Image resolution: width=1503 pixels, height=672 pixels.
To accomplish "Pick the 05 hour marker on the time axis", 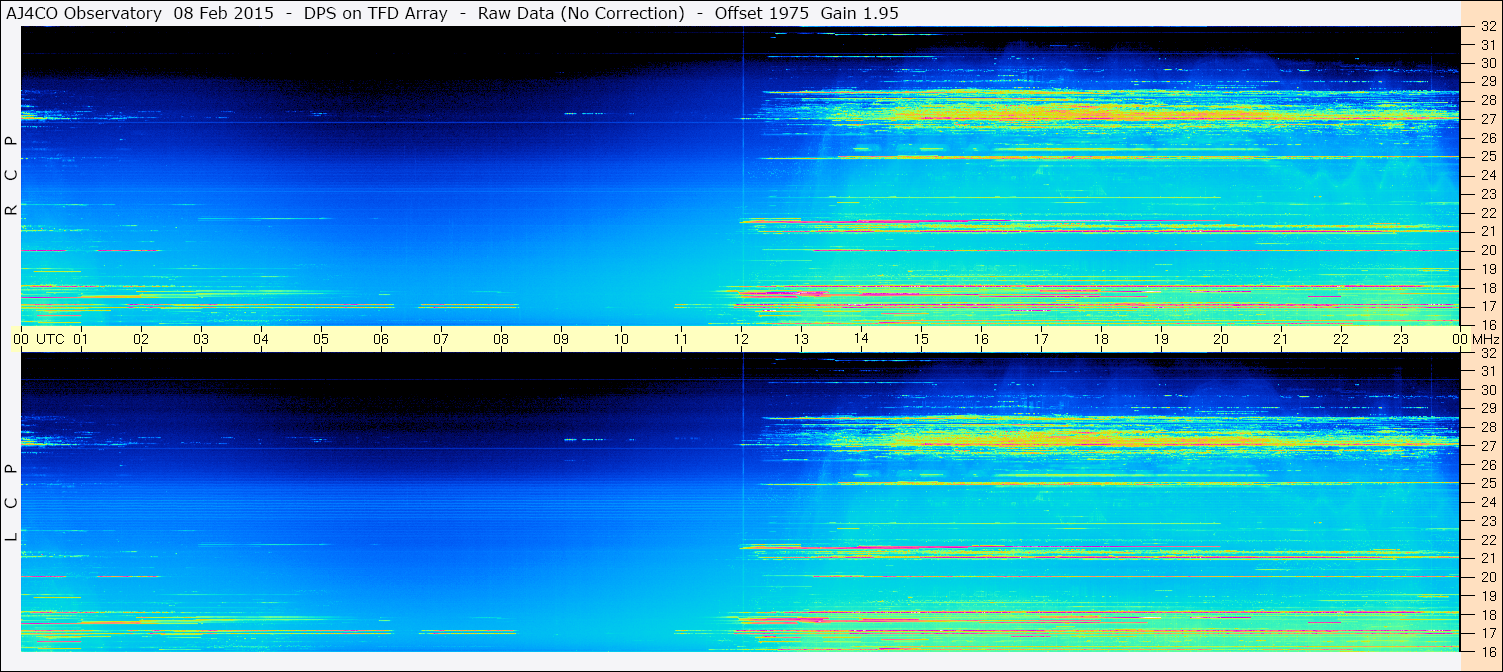I will 321,339.
